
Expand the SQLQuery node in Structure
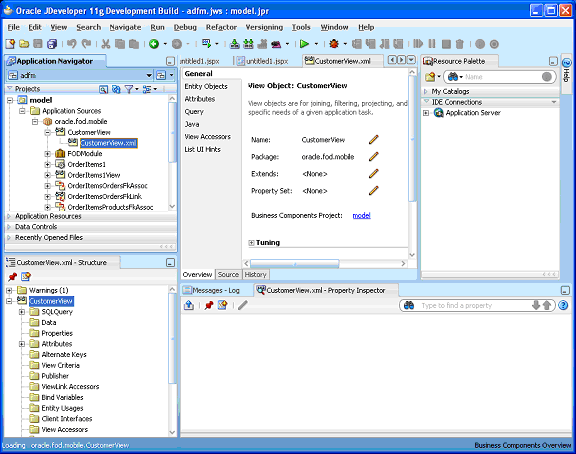pyautogui.click(x=22, y=312)
